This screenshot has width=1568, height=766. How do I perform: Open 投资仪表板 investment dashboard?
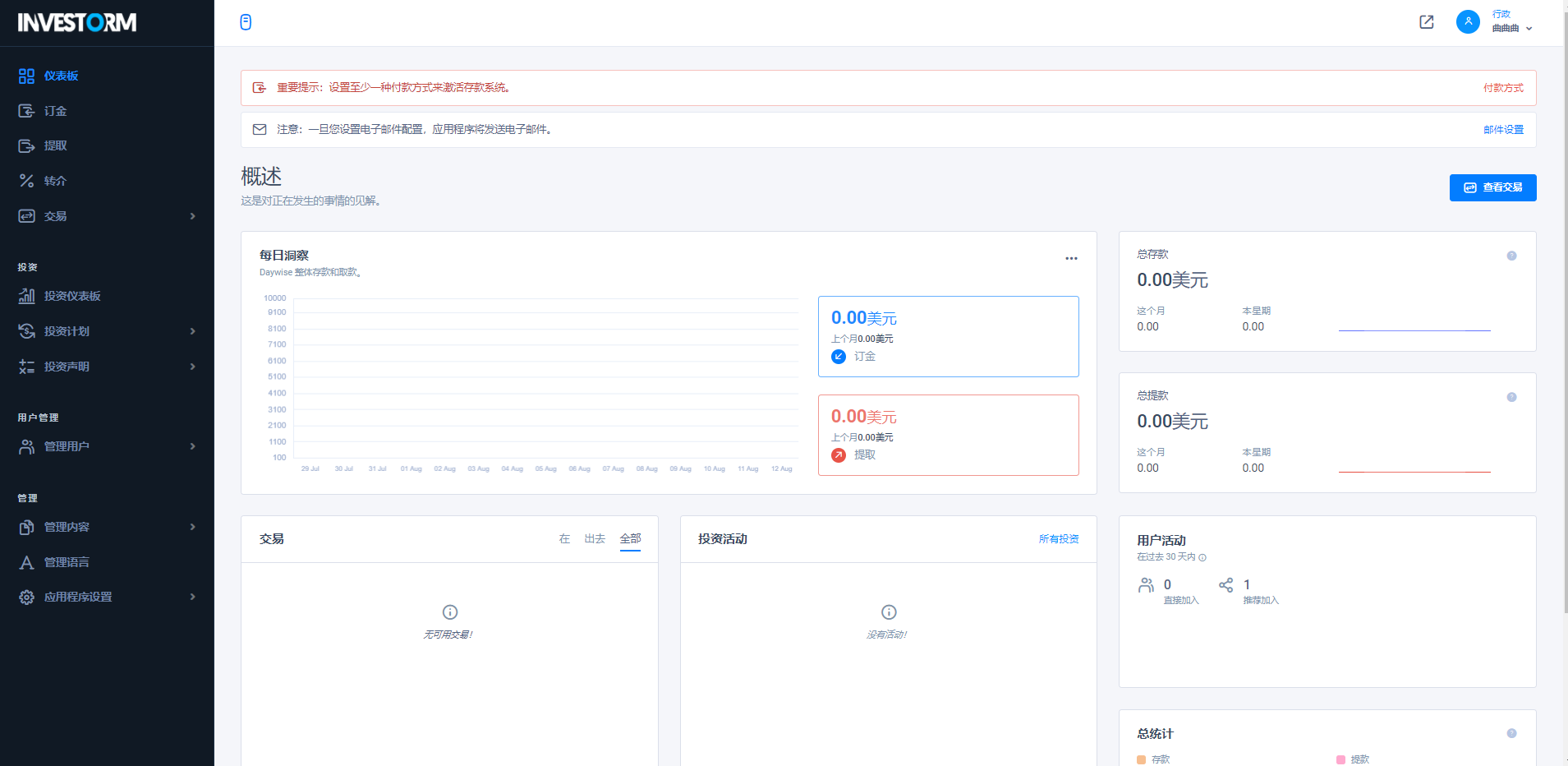pyautogui.click(x=72, y=296)
